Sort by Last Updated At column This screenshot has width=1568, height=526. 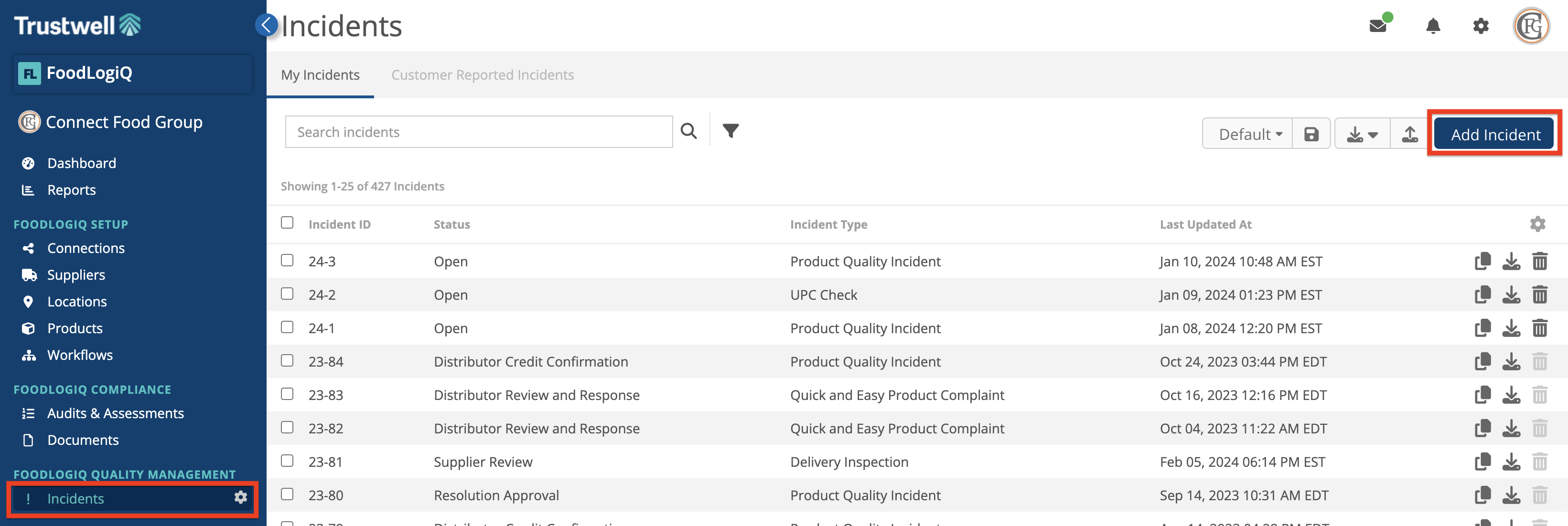[x=1205, y=224]
